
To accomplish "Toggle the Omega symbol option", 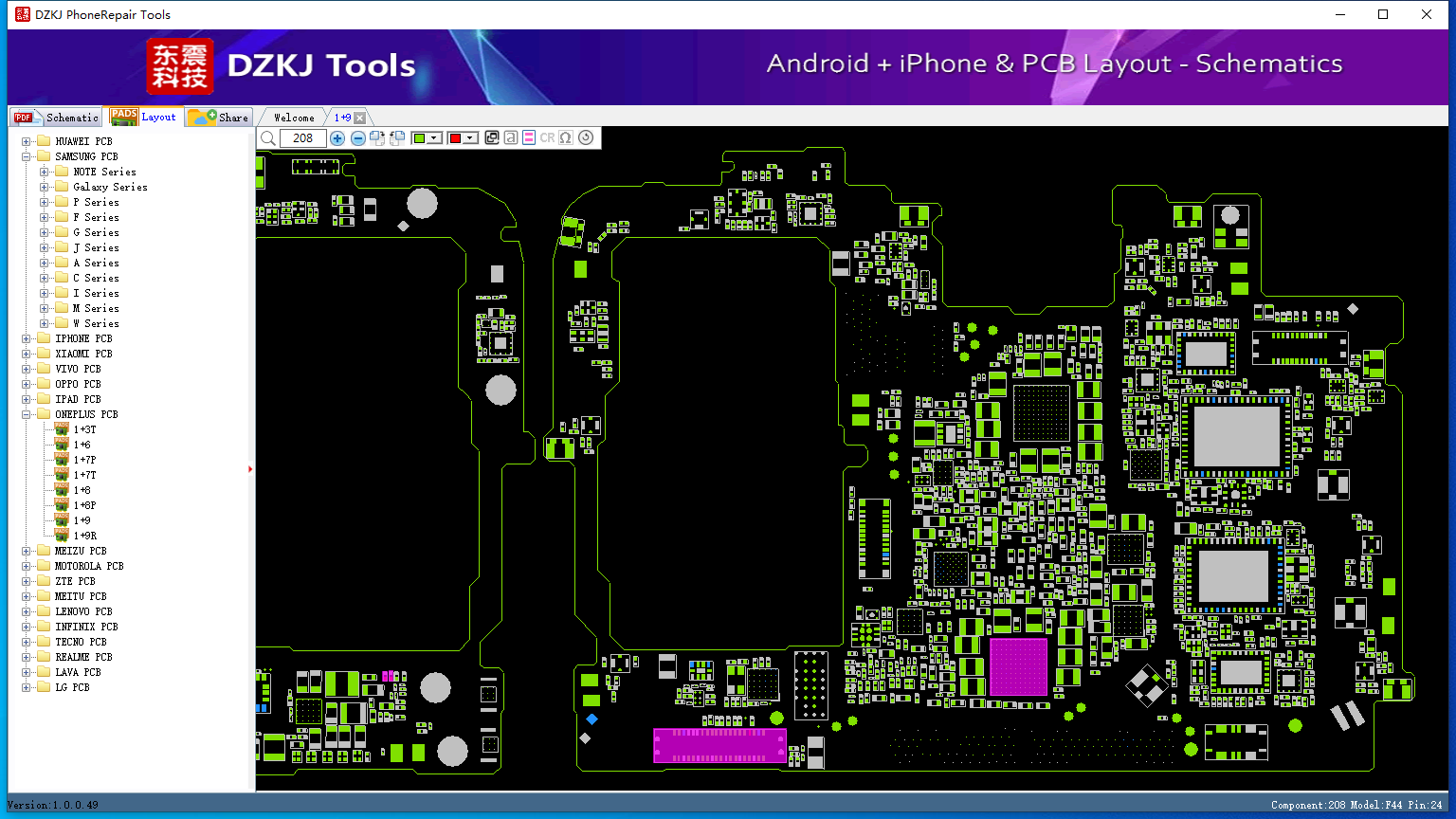I will pyautogui.click(x=566, y=138).
